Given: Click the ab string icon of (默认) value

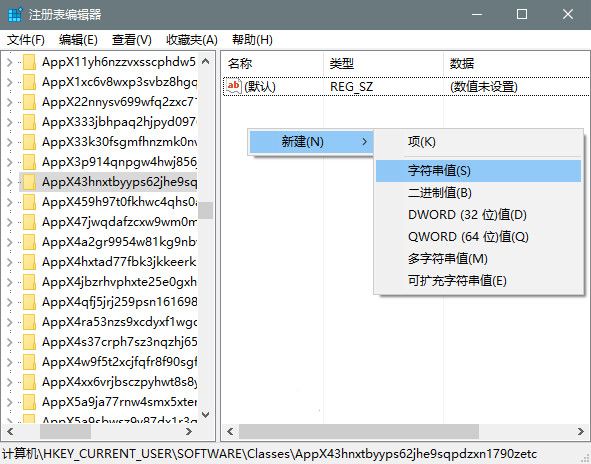Looking at the screenshot, I should 233,86.
